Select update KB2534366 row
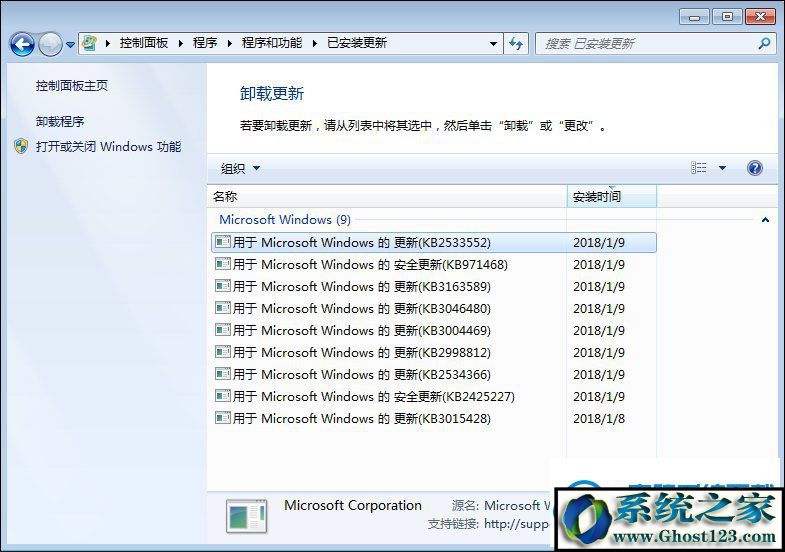The width and height of the screenshot is (785, 552). [x=434, y=375]
